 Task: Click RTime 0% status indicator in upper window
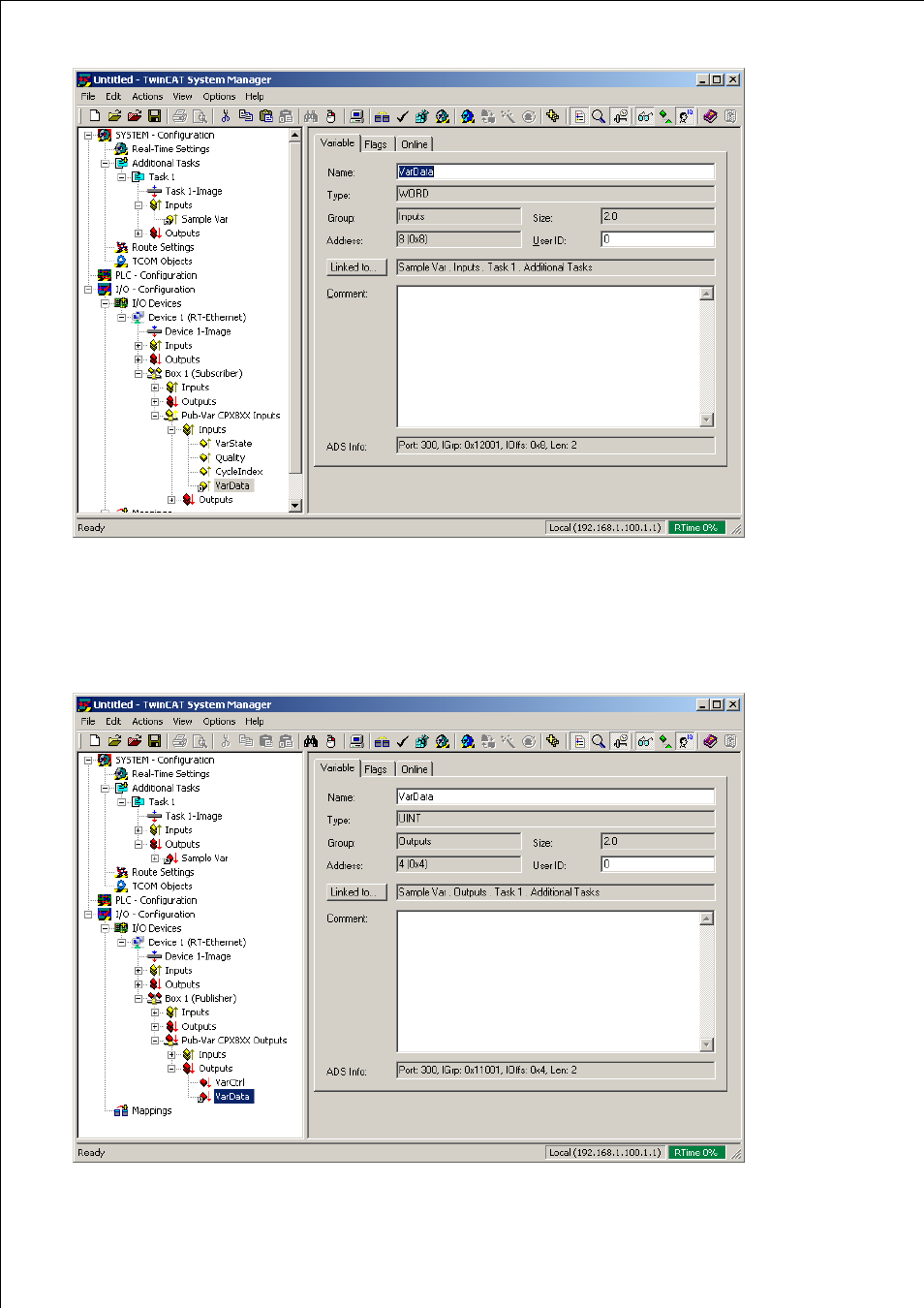695,528
